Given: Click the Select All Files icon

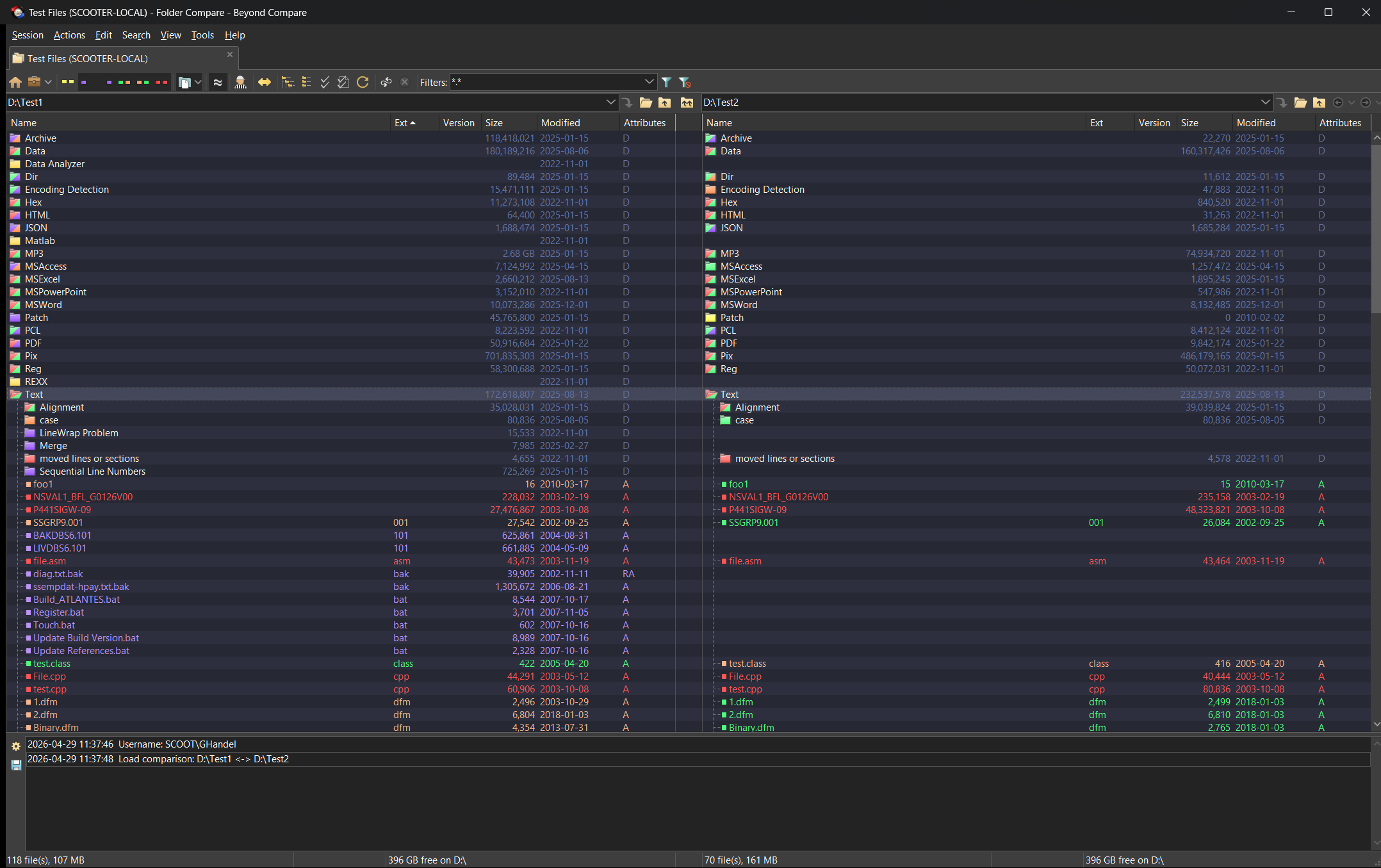Looking at the screenshot, I should (343, 82).
